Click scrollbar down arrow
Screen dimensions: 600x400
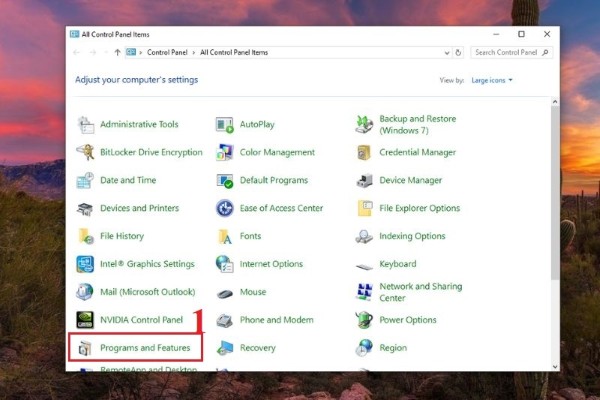(555, 367)
